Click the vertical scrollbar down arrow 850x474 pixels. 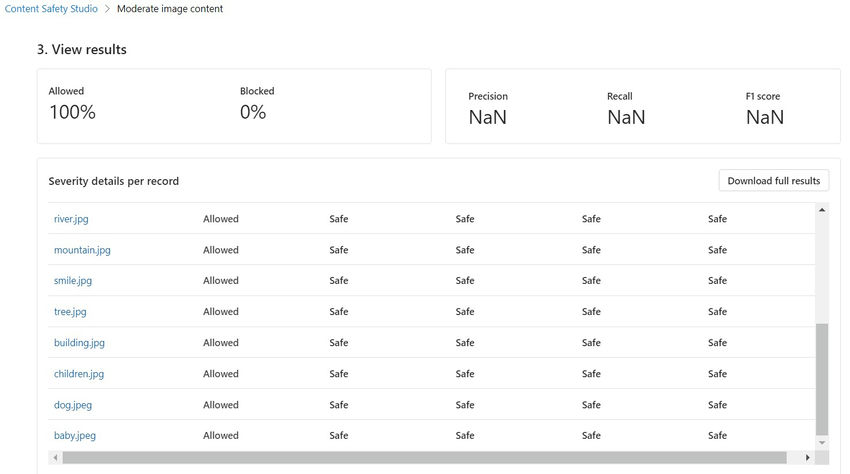pos(822,442)
